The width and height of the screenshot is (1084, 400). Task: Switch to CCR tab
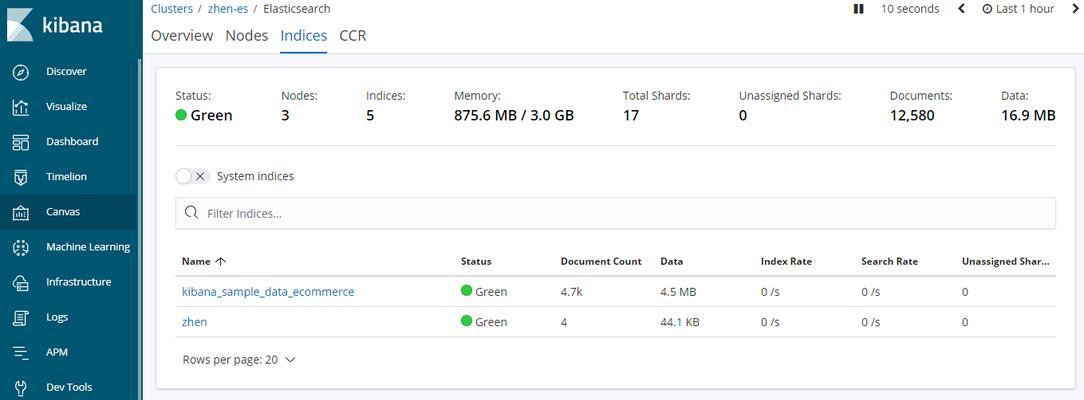[353, 36]
